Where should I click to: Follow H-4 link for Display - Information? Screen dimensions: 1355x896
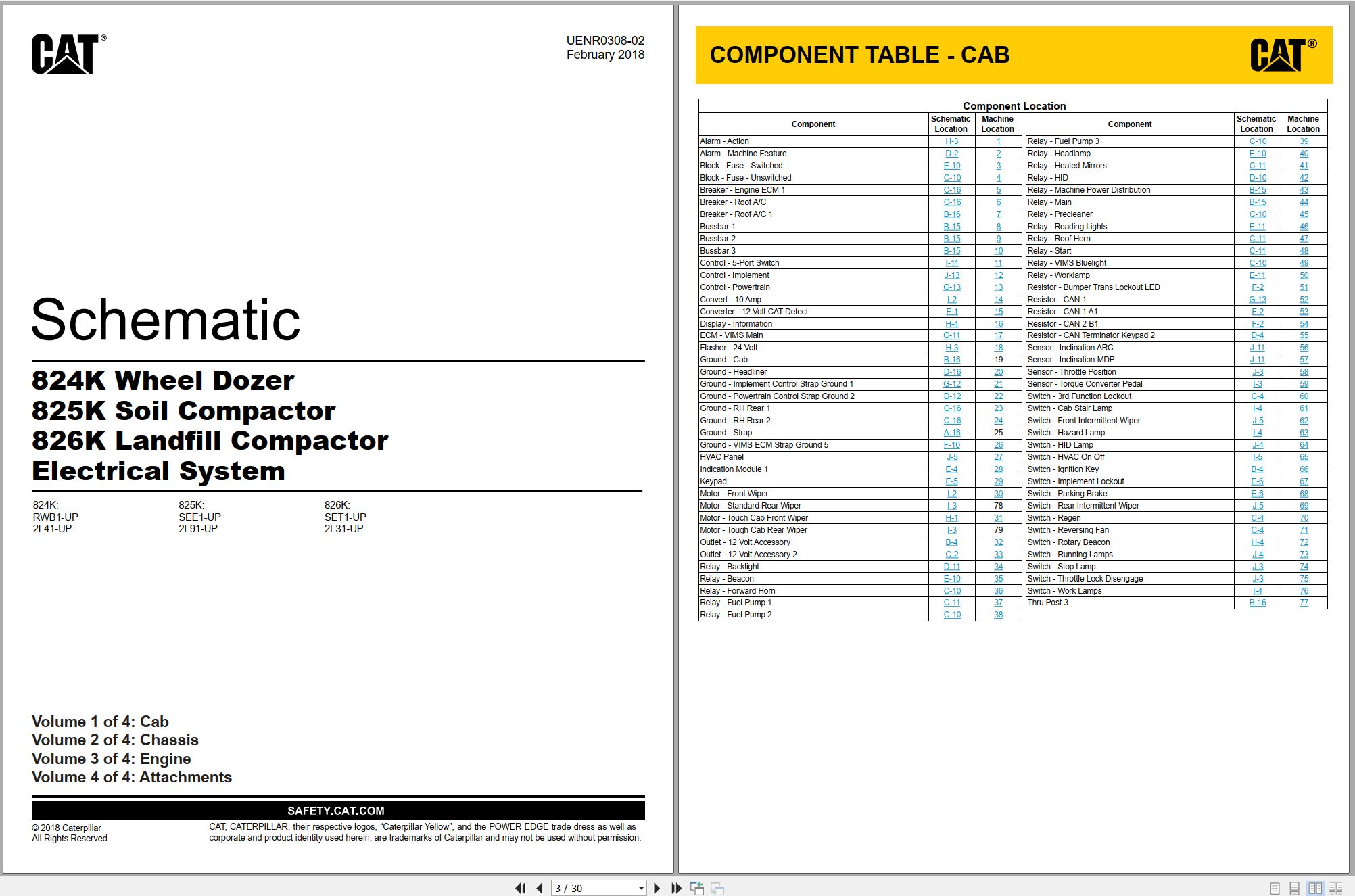tap(951, 324)
